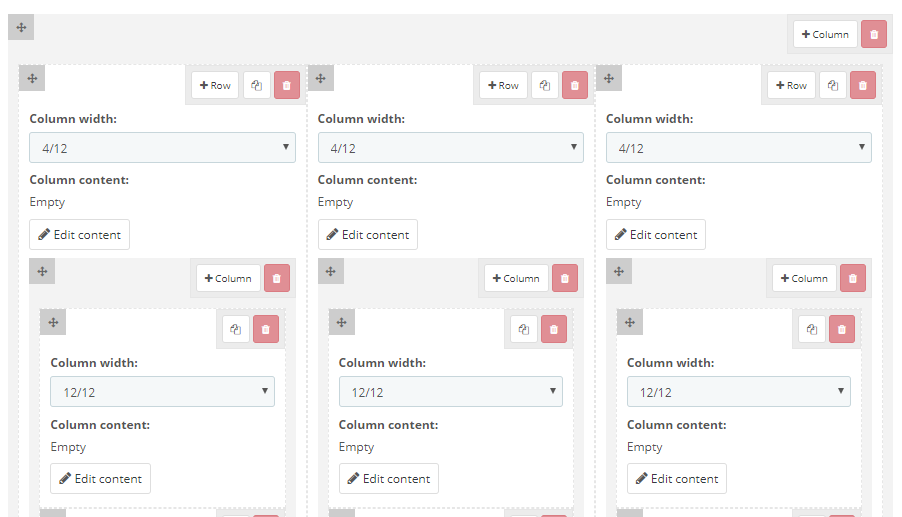Click the move handle of the third 4/12 column
This screenshot has height=517, width=902.
point(609,78)
